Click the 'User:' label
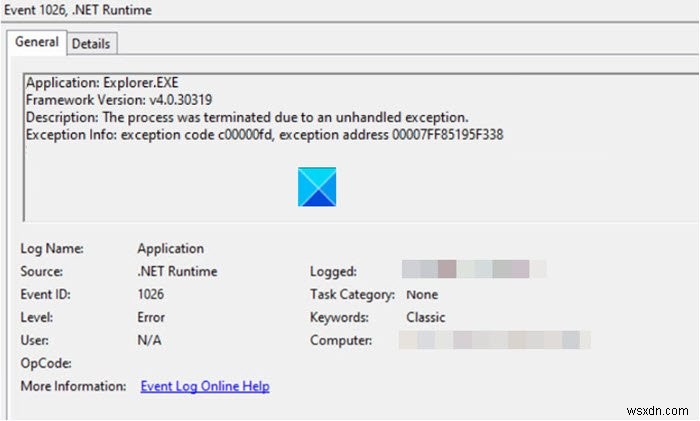 [x=35, y=341]
